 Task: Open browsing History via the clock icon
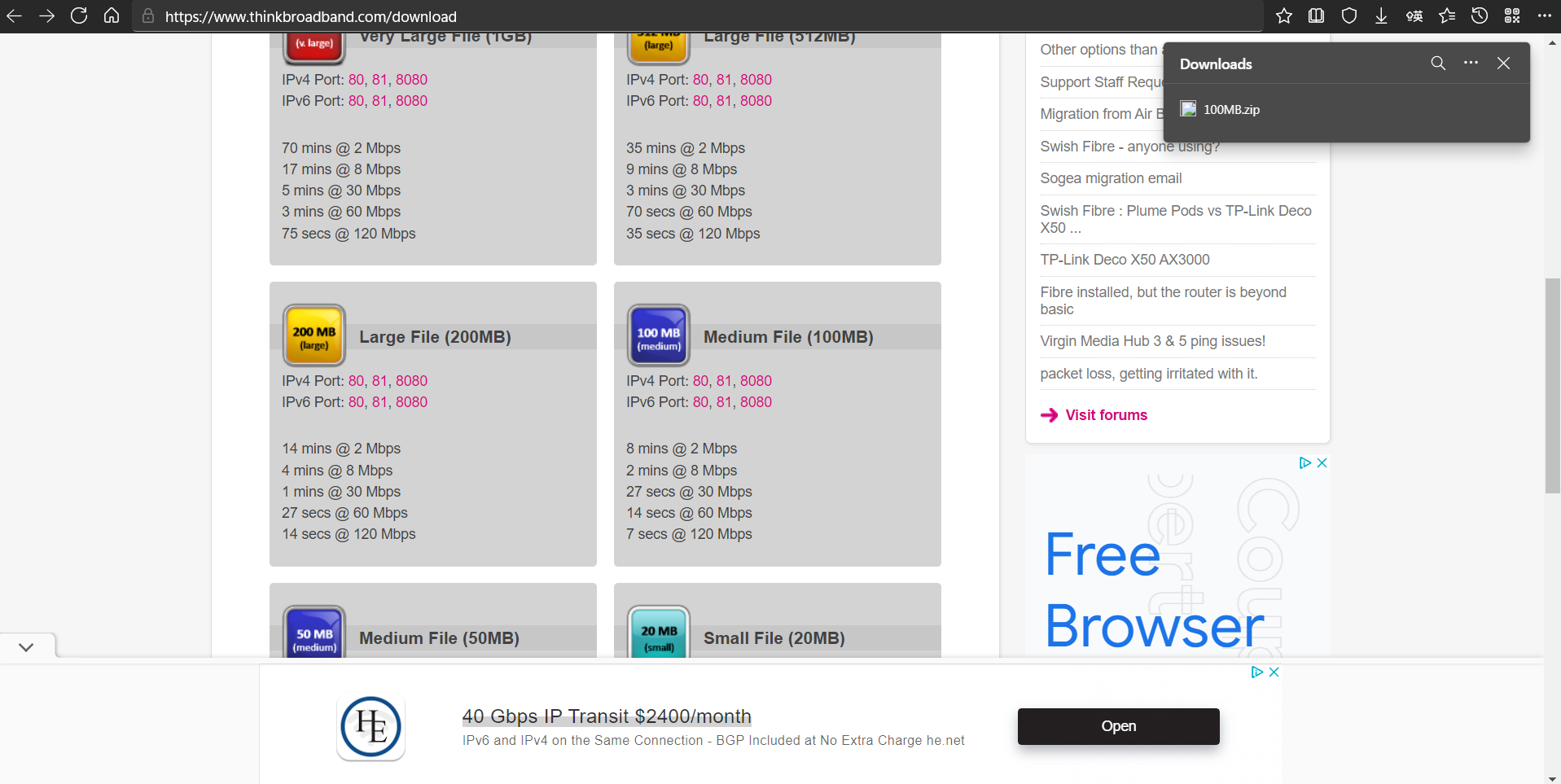click(x=1480, y=15)
